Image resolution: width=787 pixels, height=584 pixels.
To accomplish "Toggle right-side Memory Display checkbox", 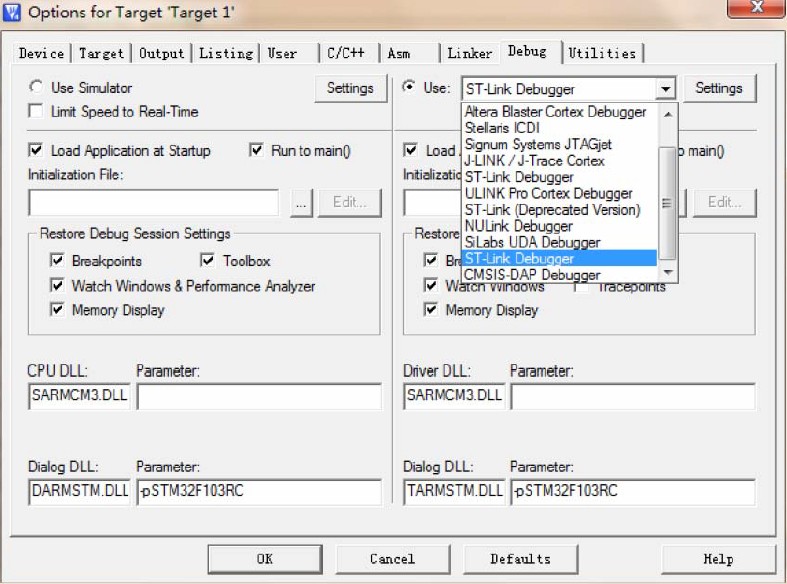I will click(x=431, y=309).
